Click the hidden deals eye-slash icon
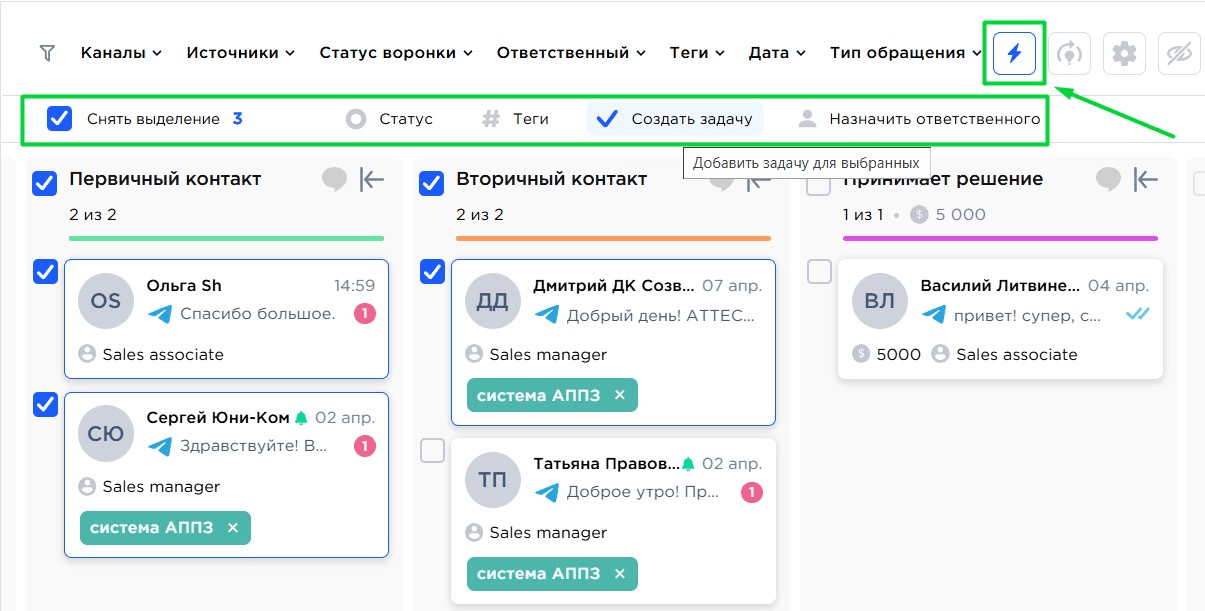The image size is (1205, 611). [x=1178, y=53]
